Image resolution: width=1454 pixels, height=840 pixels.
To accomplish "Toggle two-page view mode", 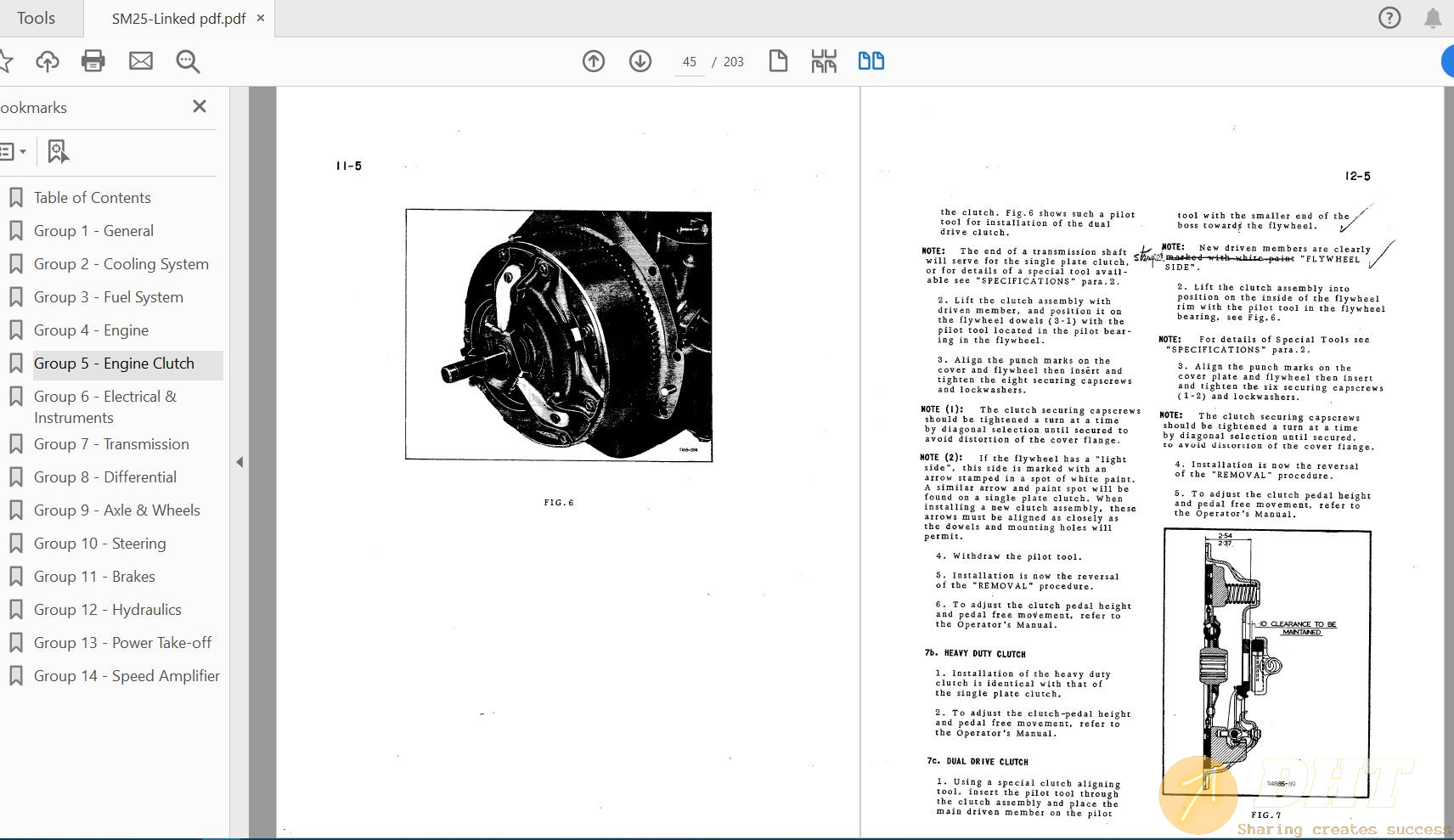I will 871,61.
